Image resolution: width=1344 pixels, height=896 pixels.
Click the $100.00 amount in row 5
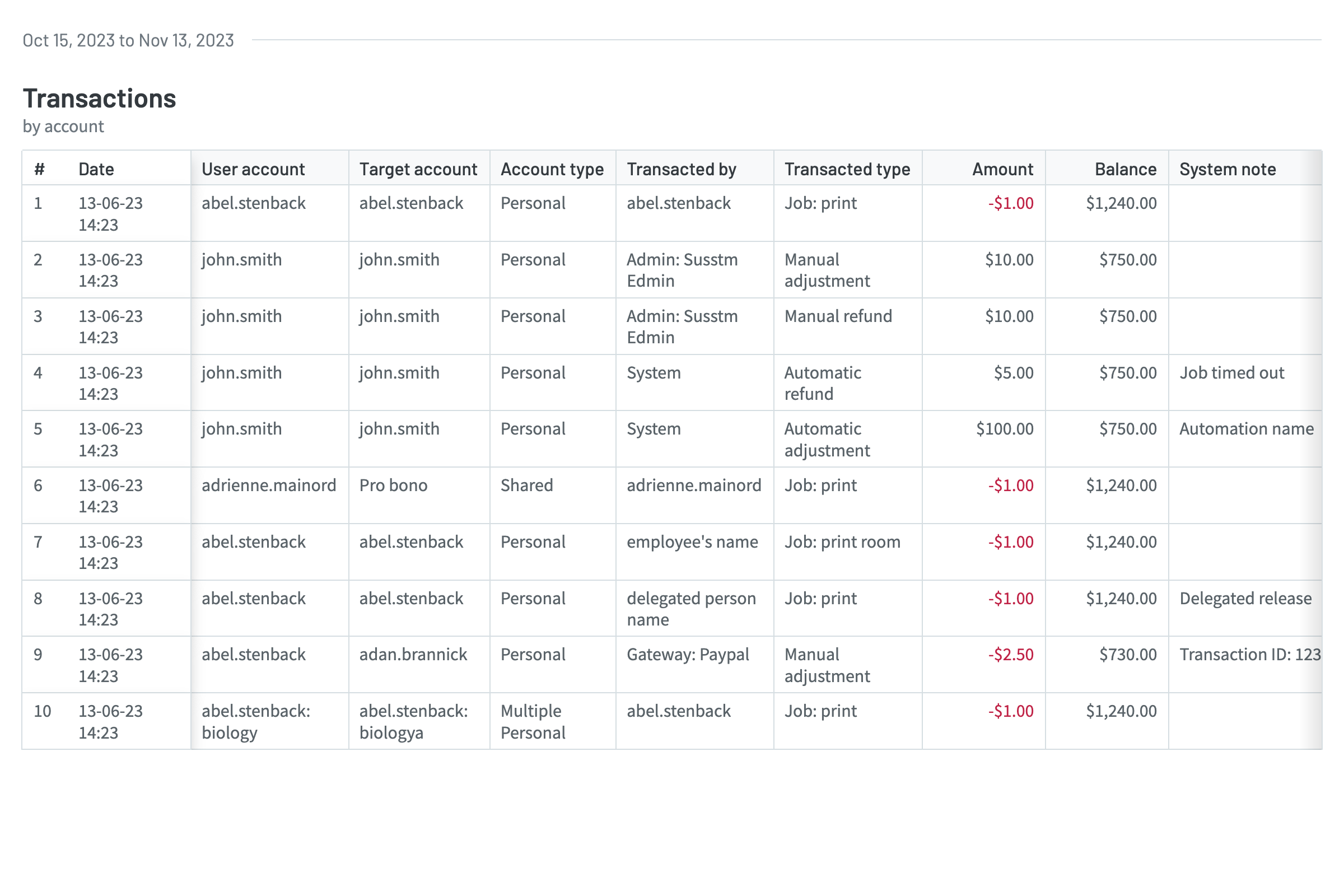[x=1004, y=428]
